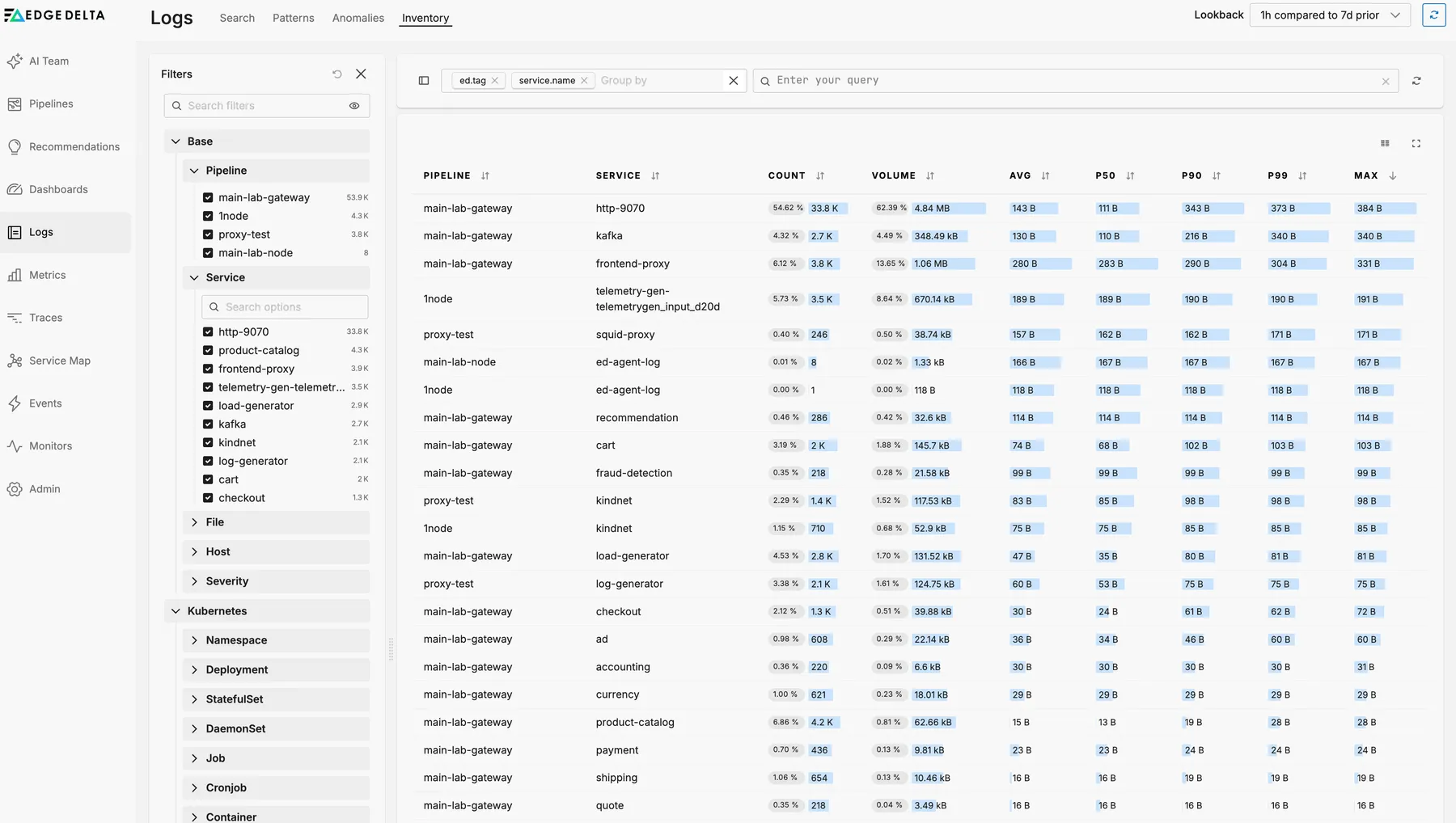Open Admin settings in the sidebar
The height and width of the screenshot is (823, 1456).
[x=44, y=489]
